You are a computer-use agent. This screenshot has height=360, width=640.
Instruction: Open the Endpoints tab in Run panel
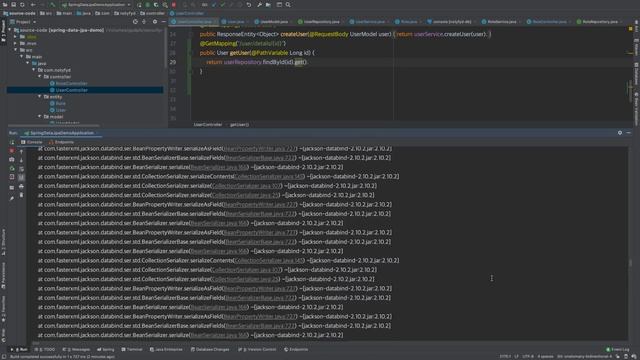[61, 142]
